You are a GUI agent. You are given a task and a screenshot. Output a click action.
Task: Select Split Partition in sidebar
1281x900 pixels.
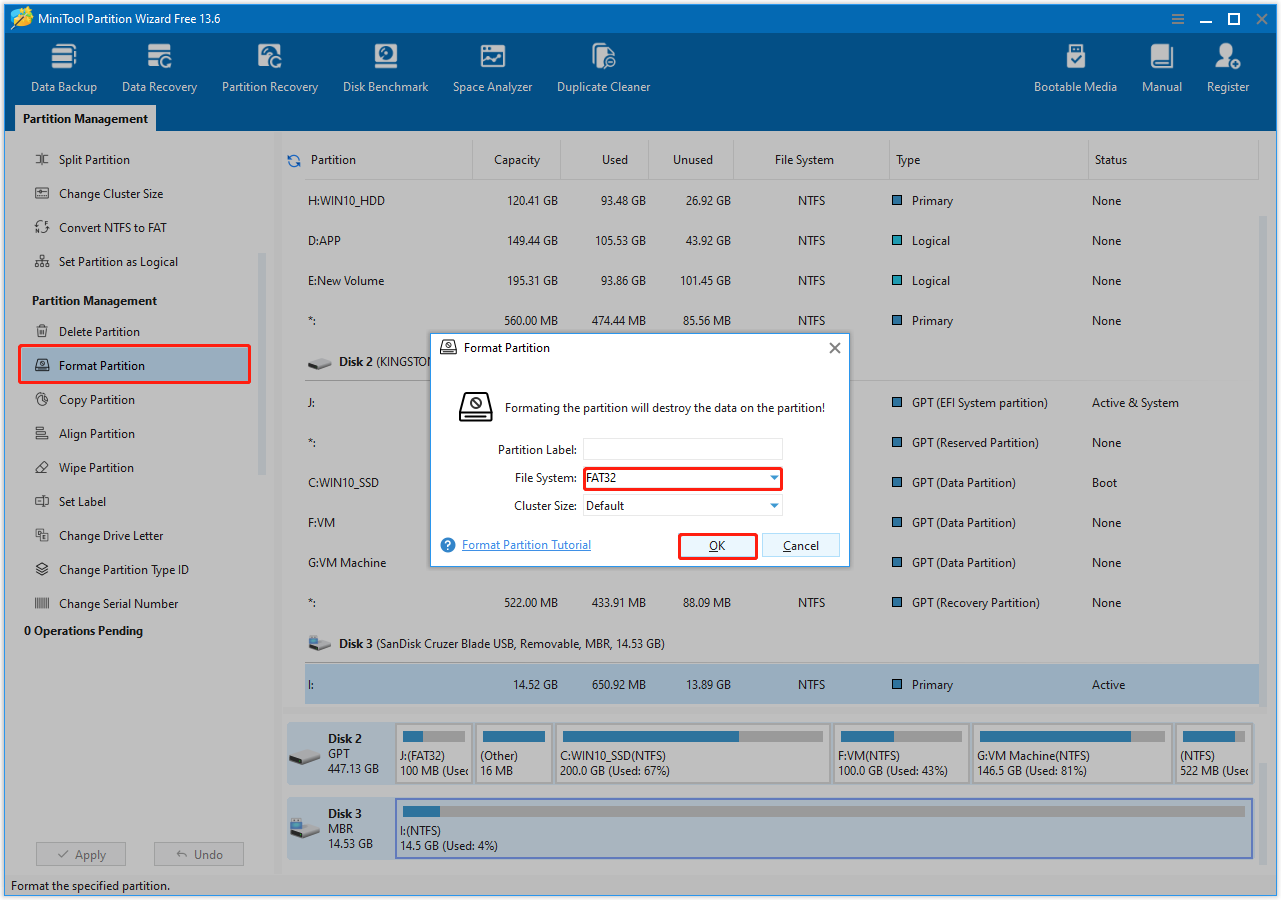[x=94, y=160]
